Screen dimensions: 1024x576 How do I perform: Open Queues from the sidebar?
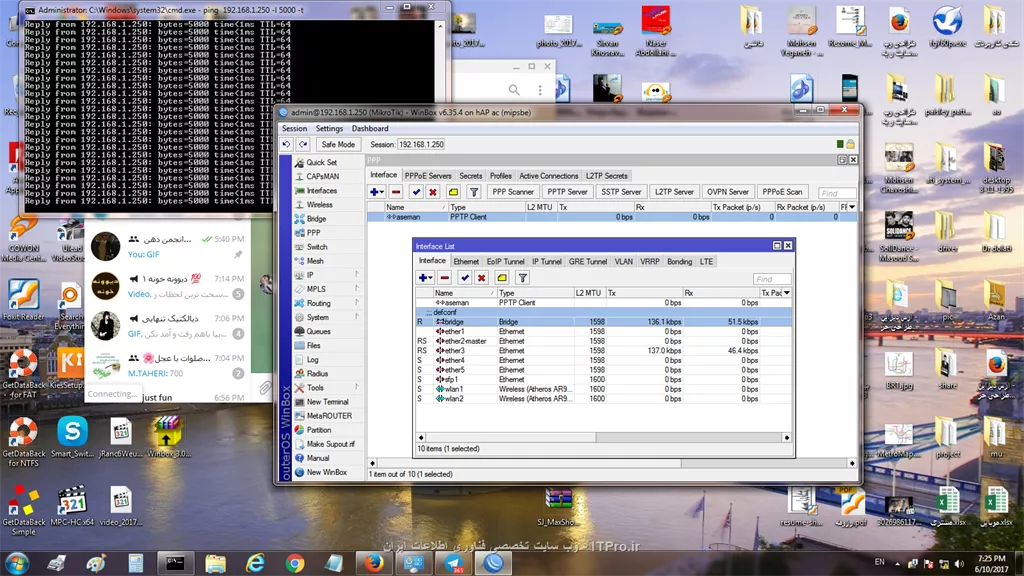coord(318,331)
